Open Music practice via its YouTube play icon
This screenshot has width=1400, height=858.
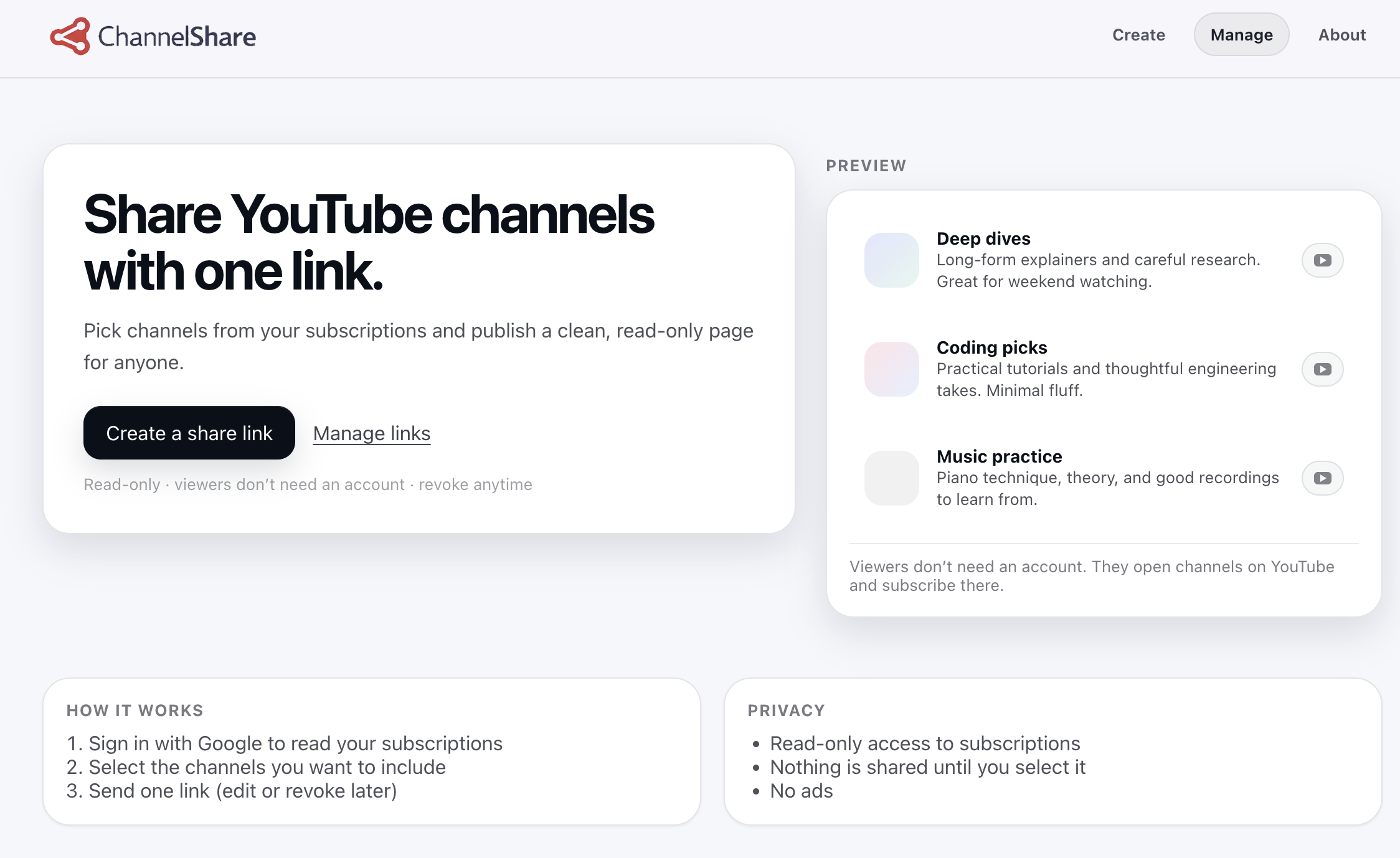coord(1322,478)
